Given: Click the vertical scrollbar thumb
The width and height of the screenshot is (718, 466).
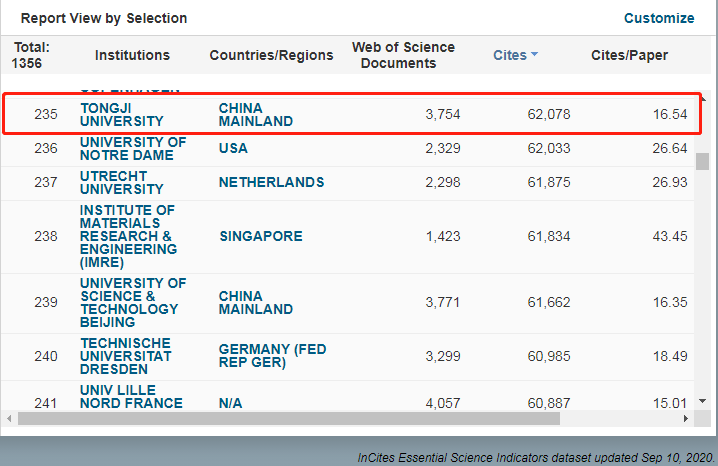Looking at the screenshot, I should pos(702,162).
